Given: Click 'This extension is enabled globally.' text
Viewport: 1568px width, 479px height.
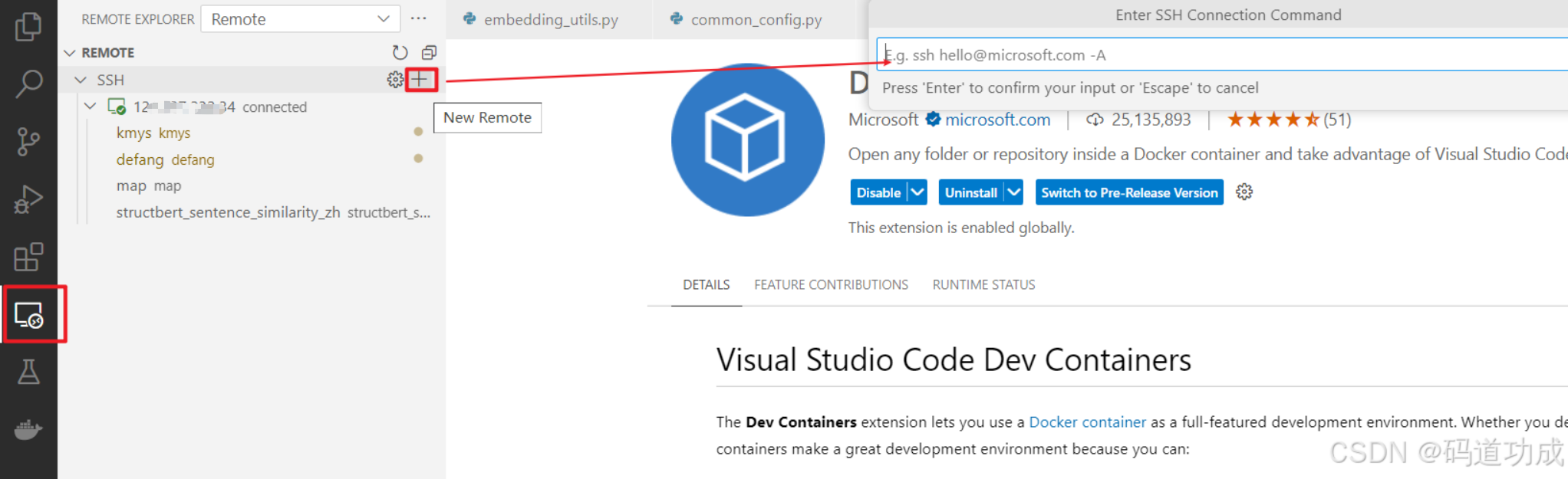Looking at the screenshot, I should coord(961,228).
